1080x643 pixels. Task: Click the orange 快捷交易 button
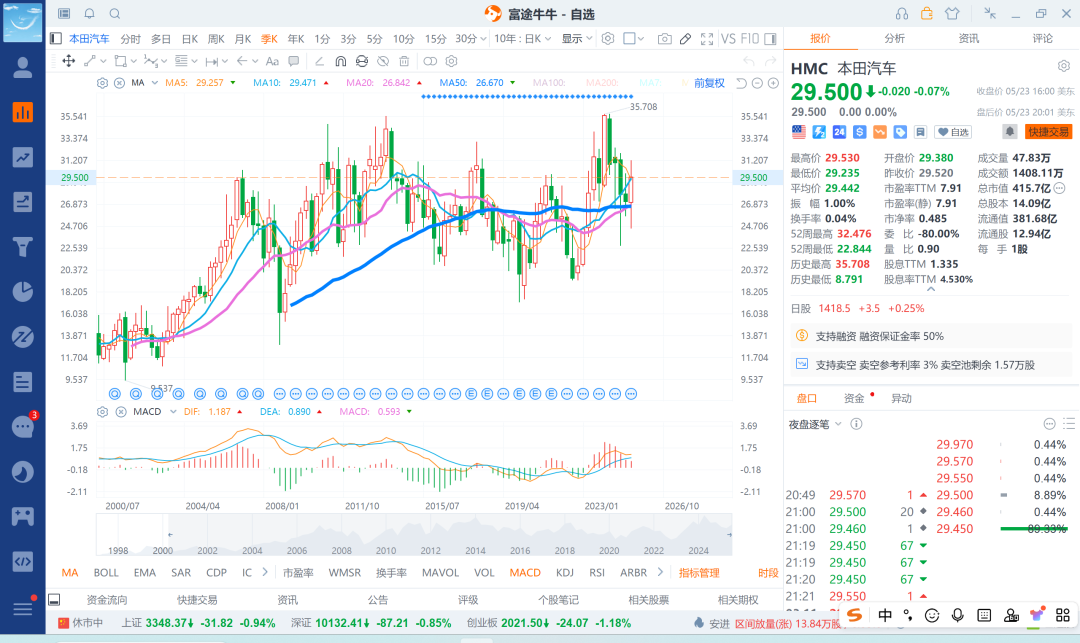[1048, 131]
